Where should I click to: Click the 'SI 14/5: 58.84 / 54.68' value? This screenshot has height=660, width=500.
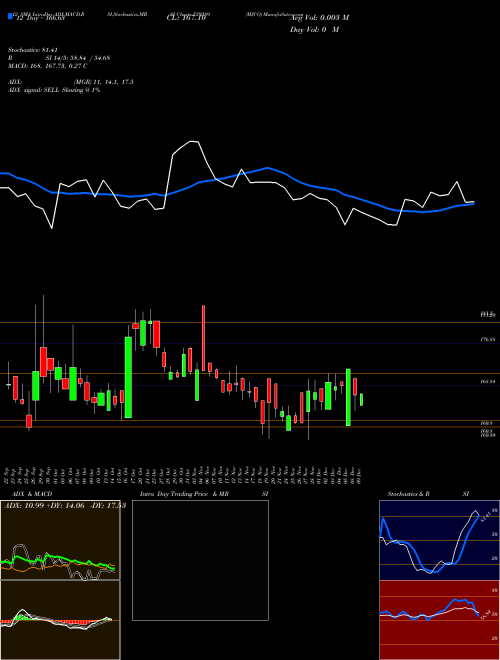[x=78, y=58]
